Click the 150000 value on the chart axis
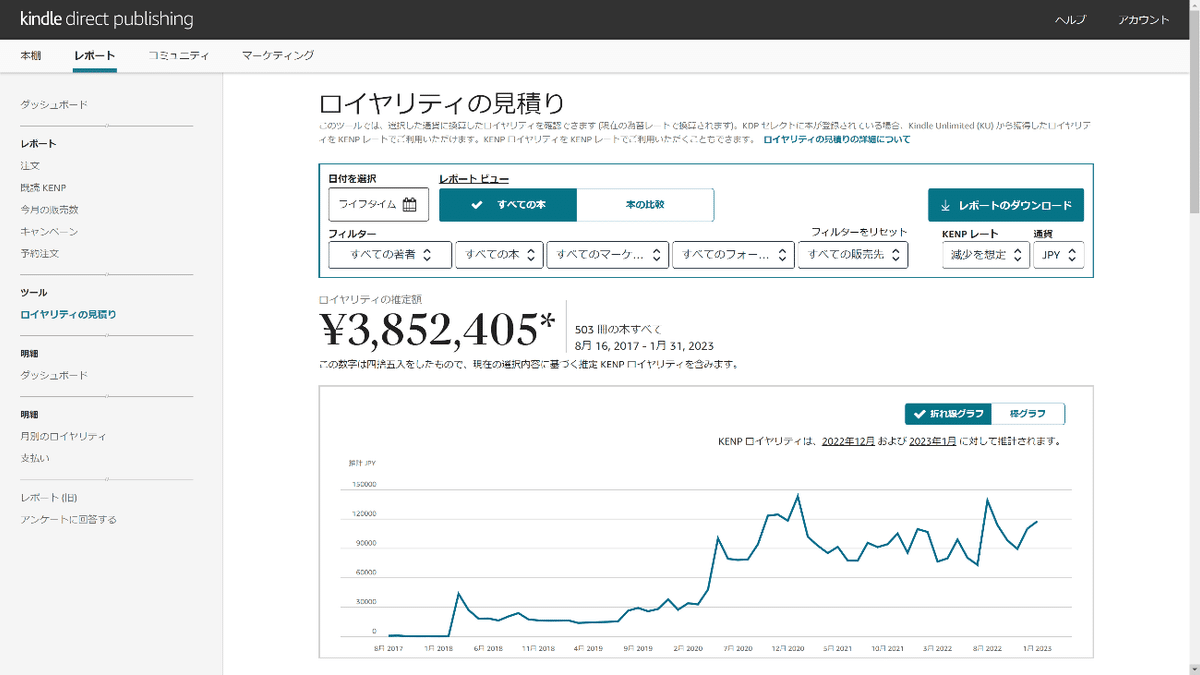 coord(364,485)
